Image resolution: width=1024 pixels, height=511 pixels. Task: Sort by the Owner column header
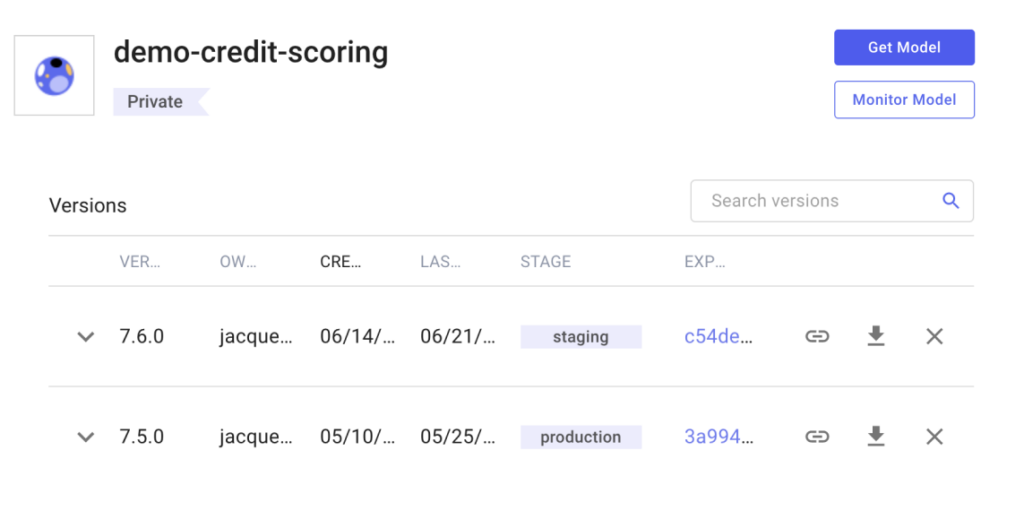click(238, 262)
